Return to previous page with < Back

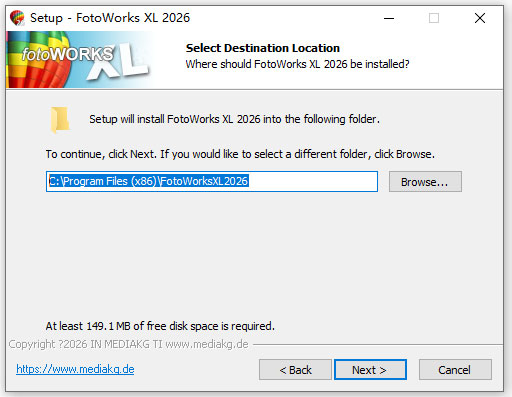295,370
